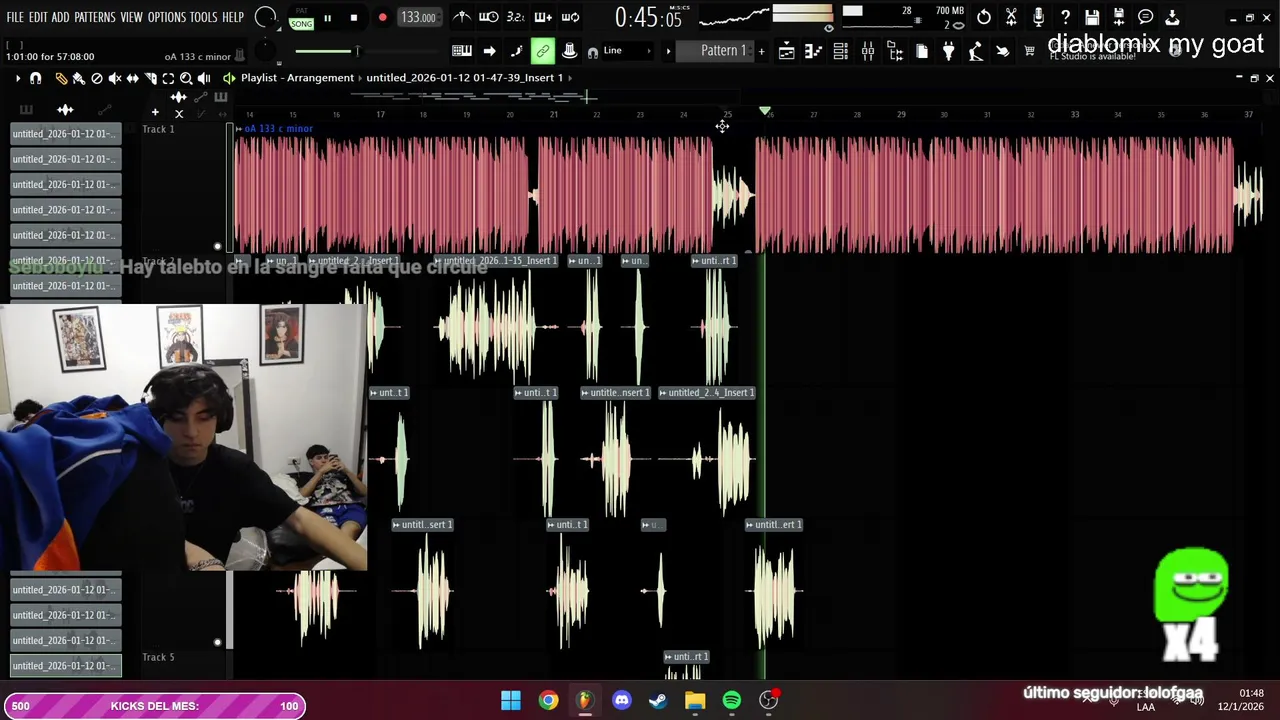Click the multilink to controllers knob icon
Image resolution: width=1280 pixels, height=720 pixels.
[570, 51]
